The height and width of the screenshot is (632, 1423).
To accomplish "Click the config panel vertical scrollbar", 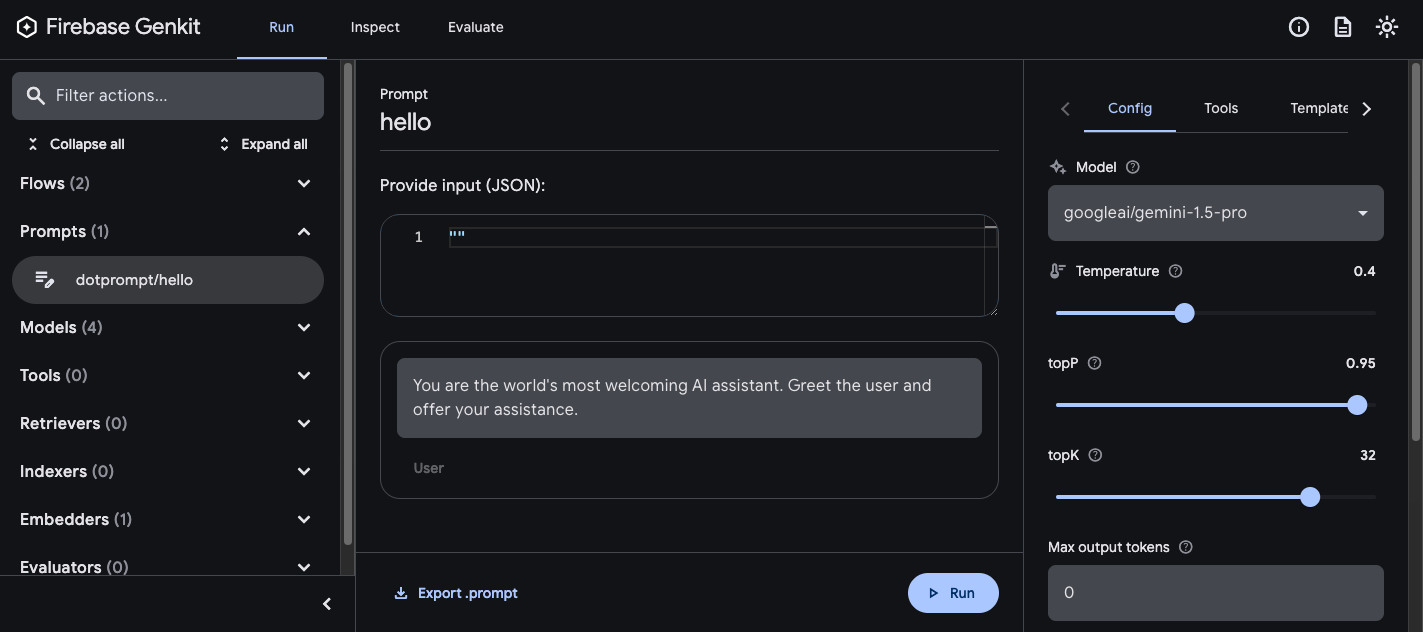I will point(1415,250).
